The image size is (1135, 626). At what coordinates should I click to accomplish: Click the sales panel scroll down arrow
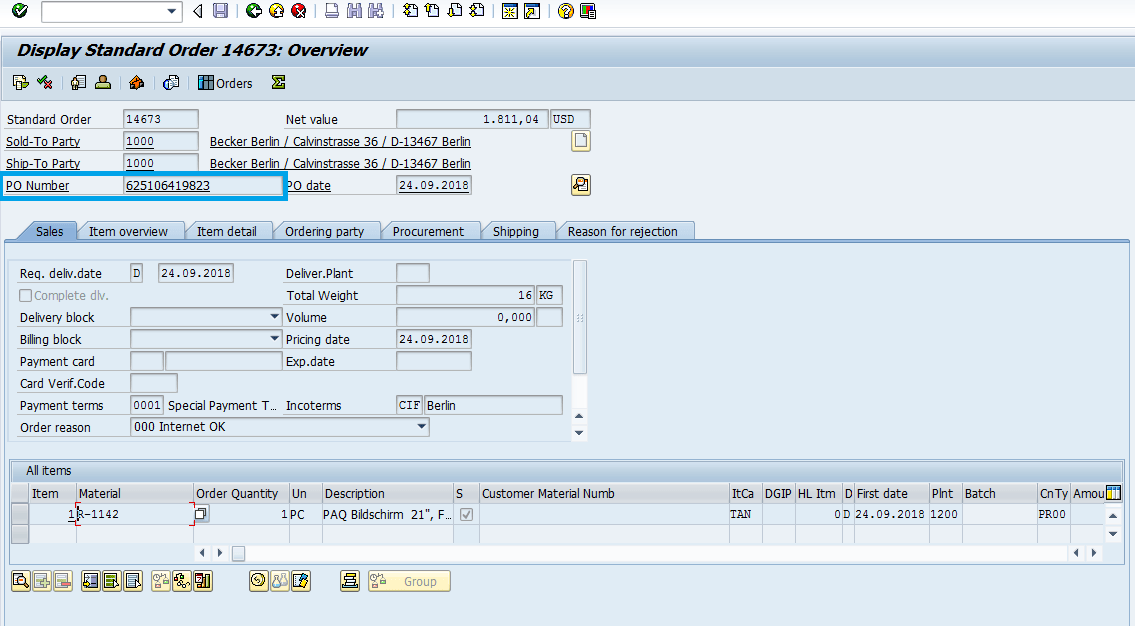[578, 433]
